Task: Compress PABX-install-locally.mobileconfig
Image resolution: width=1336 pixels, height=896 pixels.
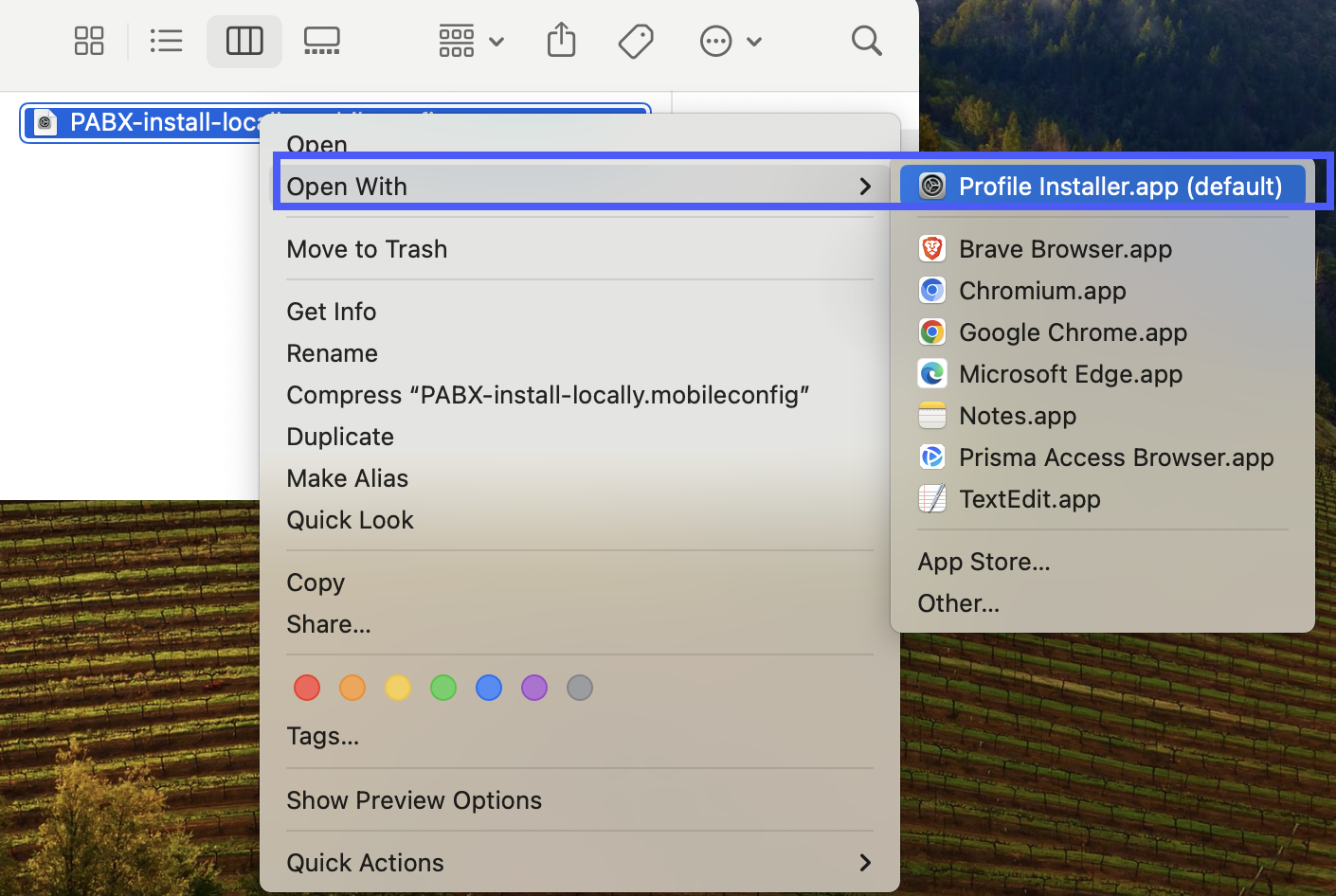Action: pyautogui.click(x=580, y=395)
